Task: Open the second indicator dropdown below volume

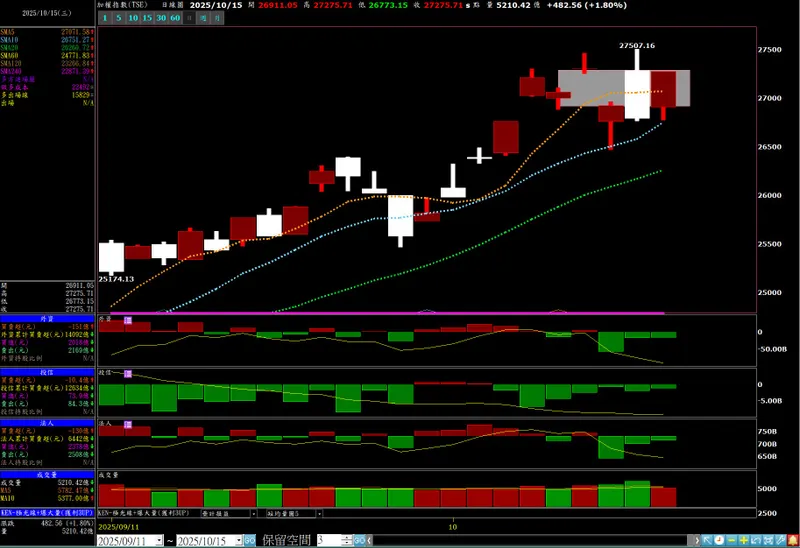Action: click(319, 513)
